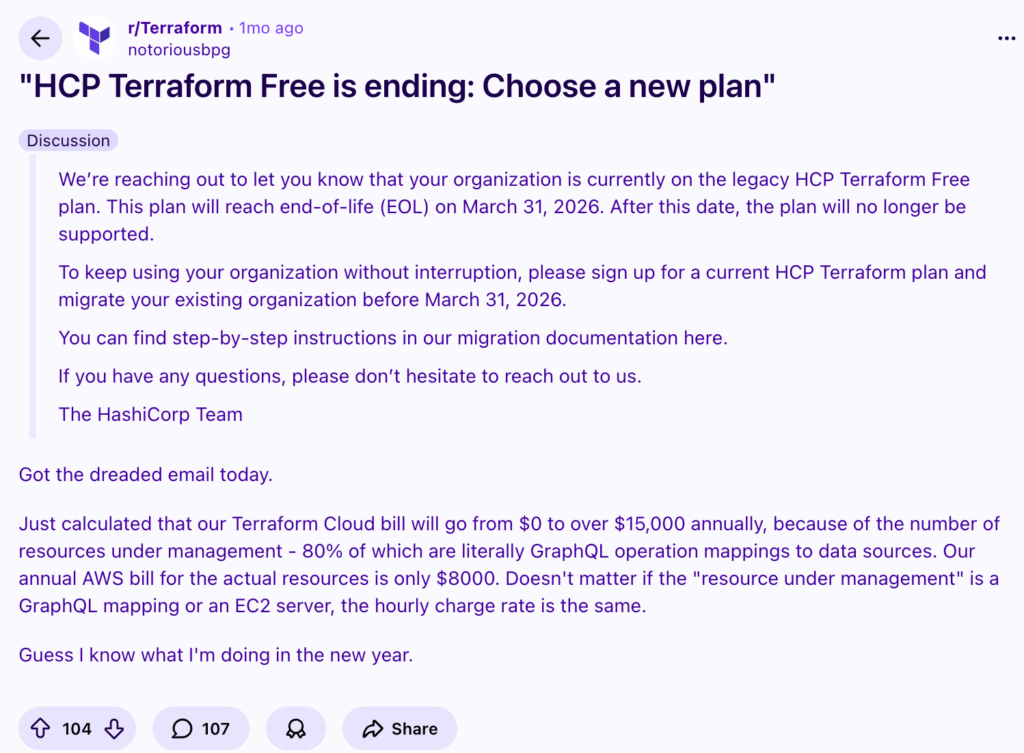Go back using the left arrow button
The height and width of the screenshot is (753, 1024).
click(x=40, y=39)
